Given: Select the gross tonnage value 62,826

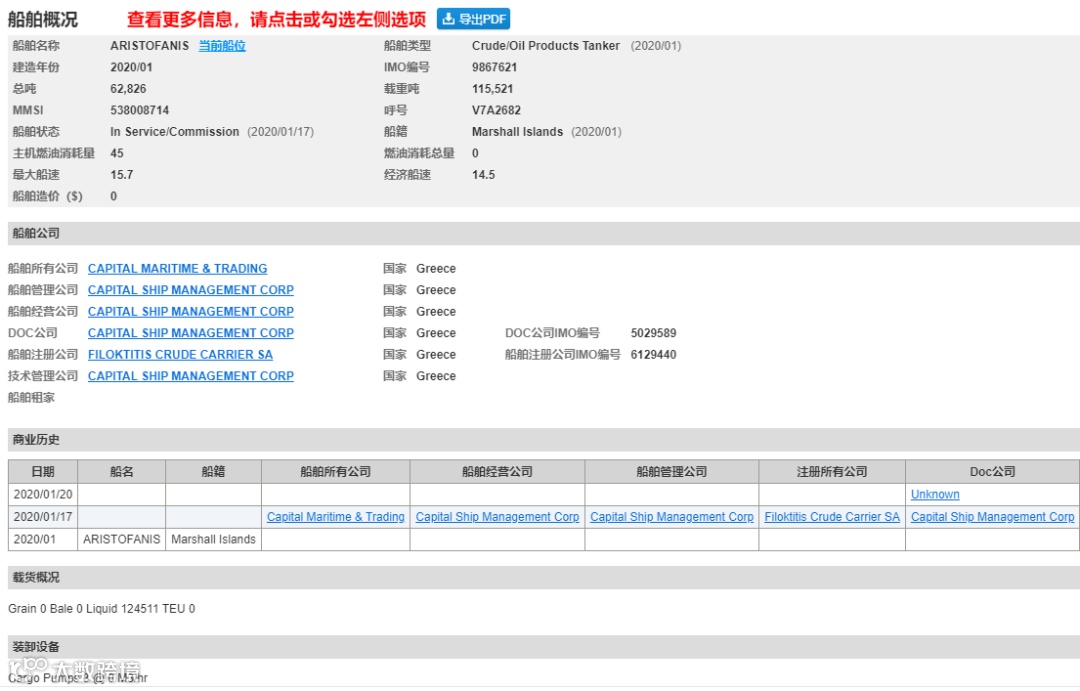Looking at the screenshot, I should point(128,89).
